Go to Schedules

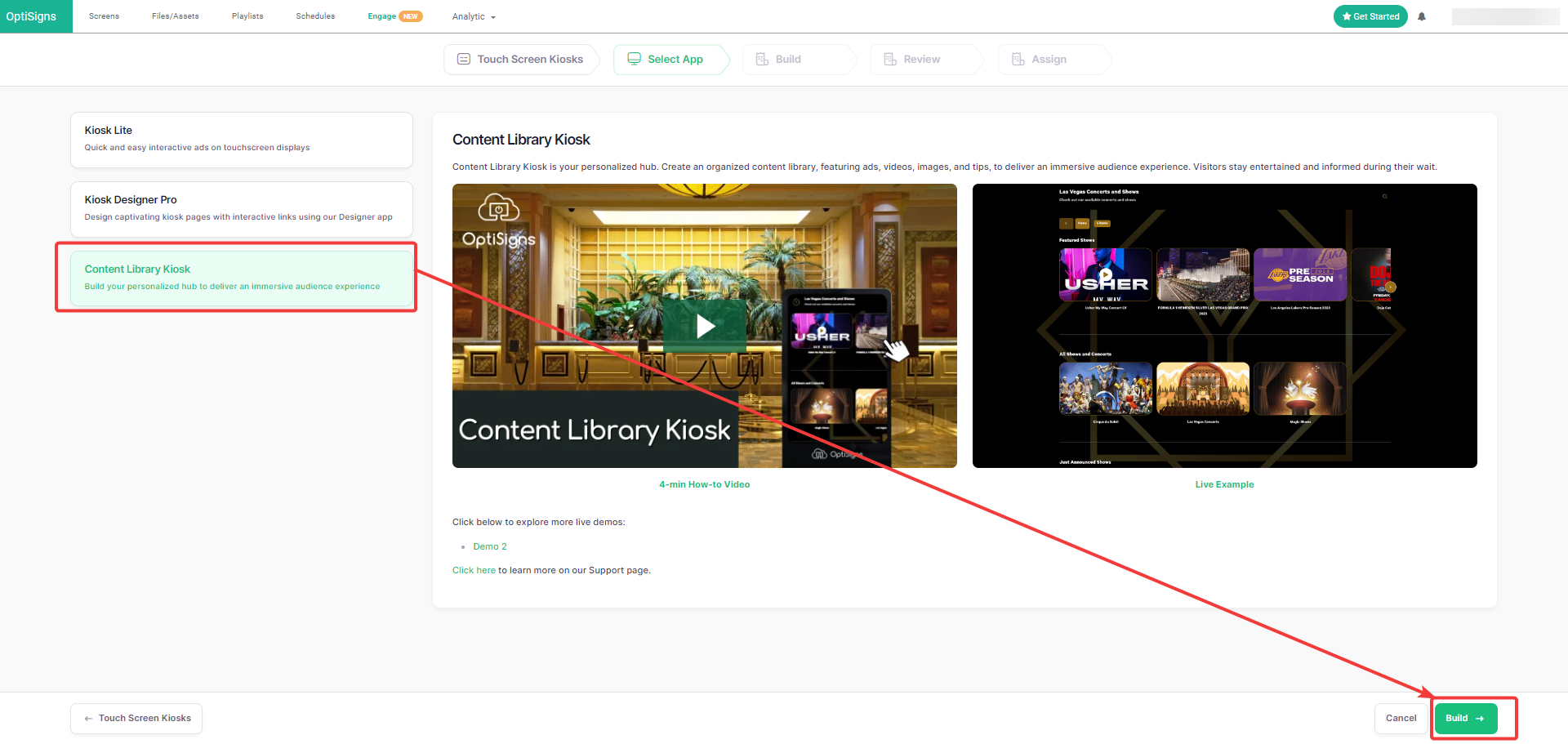pyautogui.click(x=315, y=16)
